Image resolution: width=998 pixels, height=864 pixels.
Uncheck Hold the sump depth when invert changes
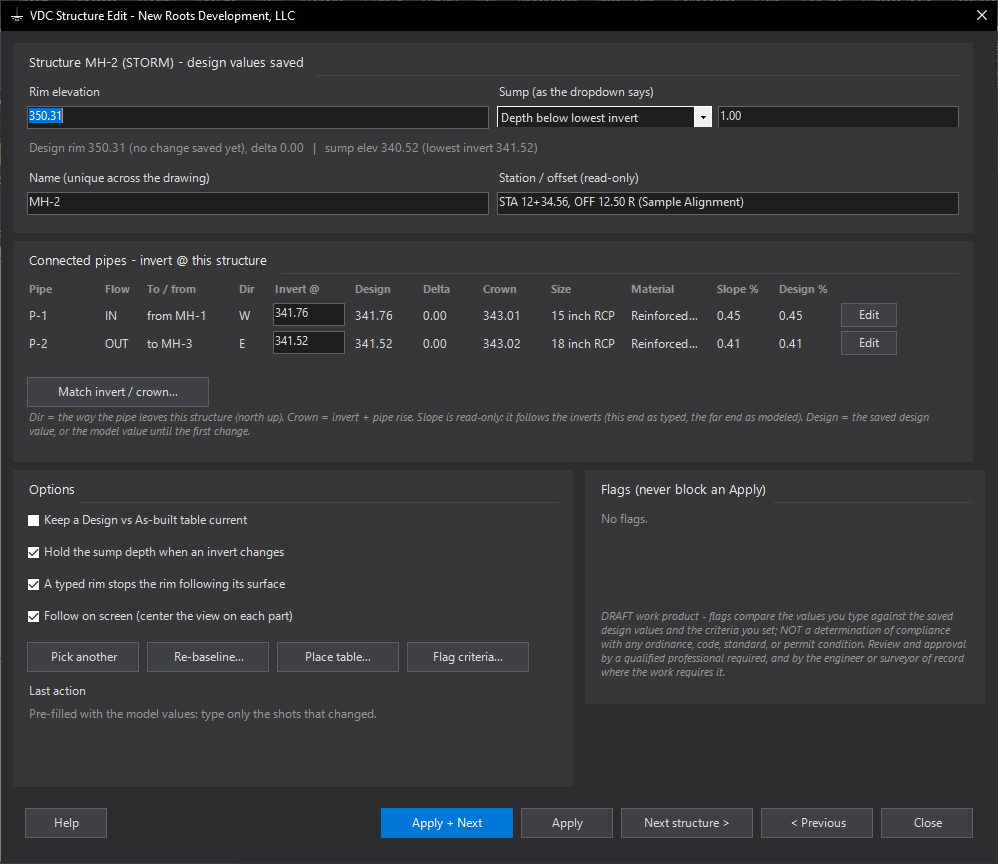[34, 552]
